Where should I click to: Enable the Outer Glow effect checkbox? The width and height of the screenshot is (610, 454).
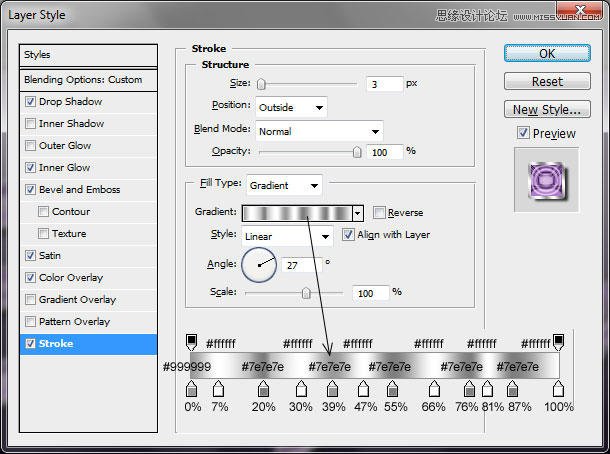tap(31, 146)
